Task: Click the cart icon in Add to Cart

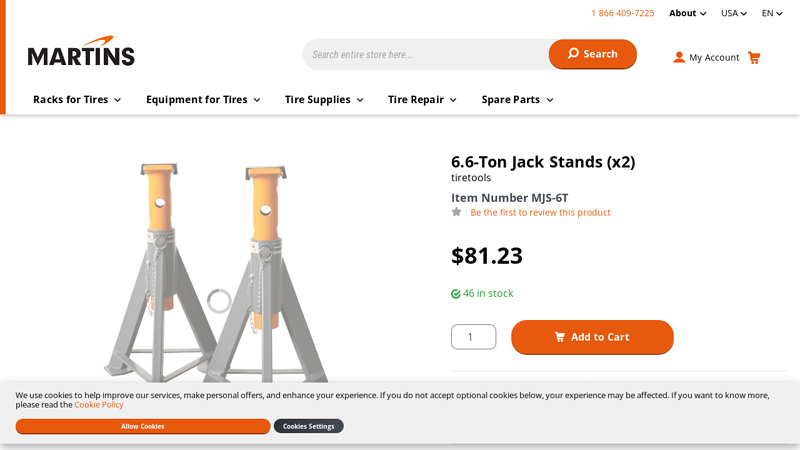Action: pos(560,337)
